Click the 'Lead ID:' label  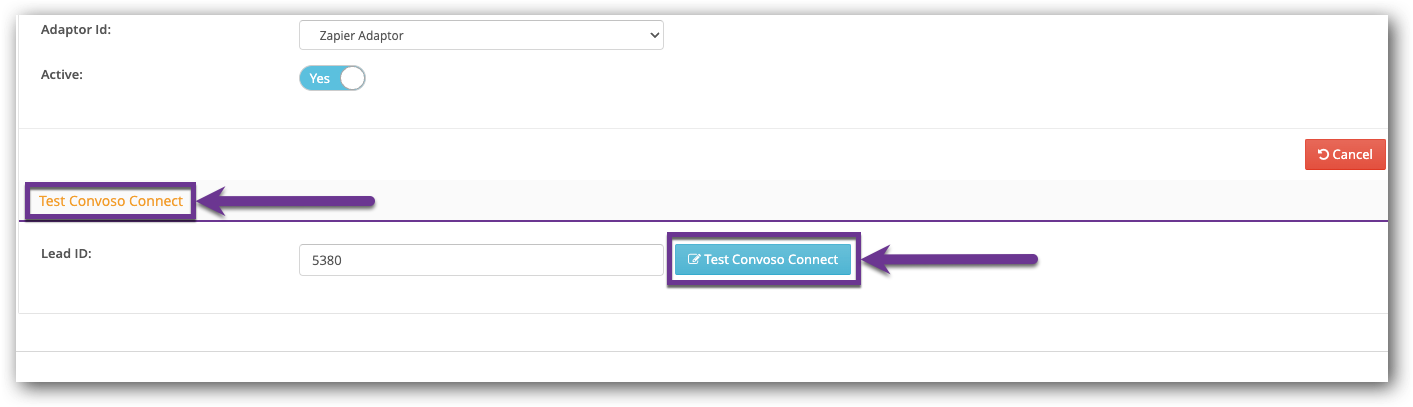point(66,254)
